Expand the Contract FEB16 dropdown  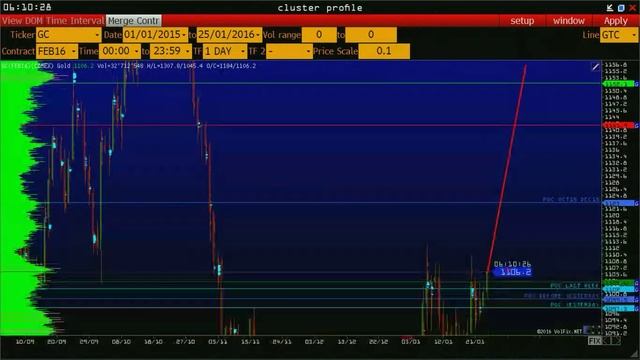(x=57, y=51)
